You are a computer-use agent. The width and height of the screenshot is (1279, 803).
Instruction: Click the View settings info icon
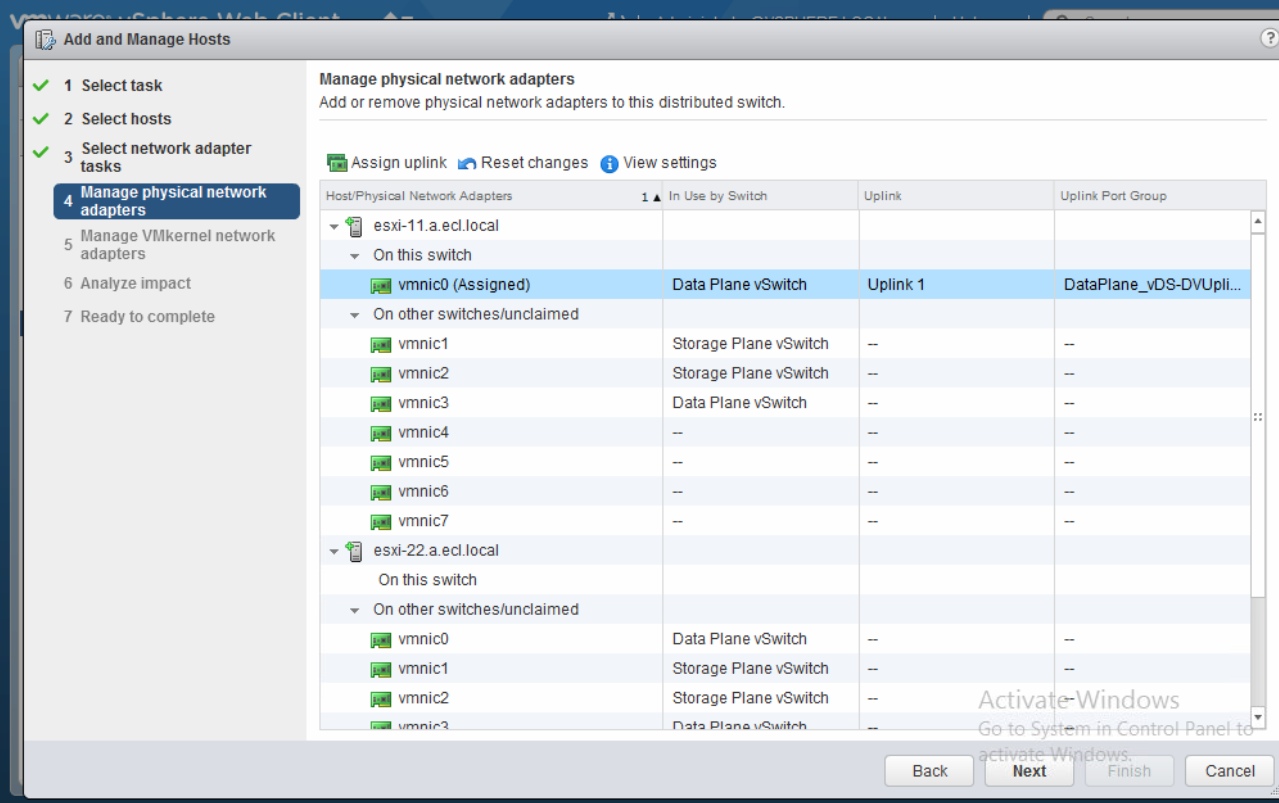pyautogui.click(x=609, y=164)
